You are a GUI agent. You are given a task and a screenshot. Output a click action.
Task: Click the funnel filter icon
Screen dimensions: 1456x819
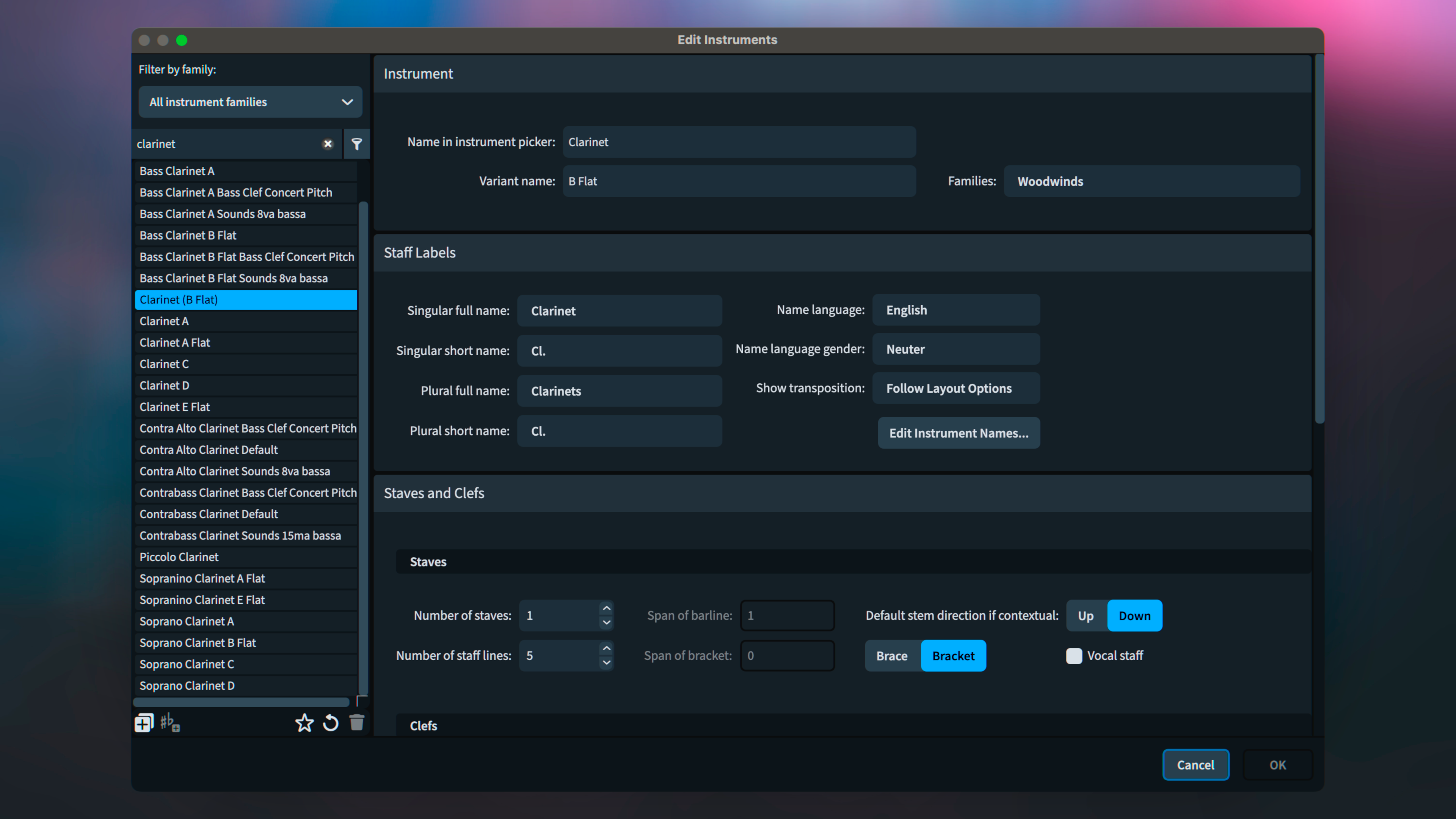tap(357, 144)
